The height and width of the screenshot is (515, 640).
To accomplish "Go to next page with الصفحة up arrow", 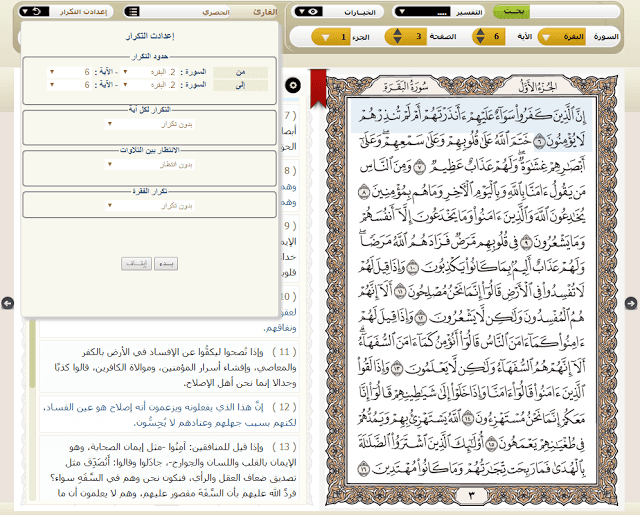I will 397,32.
